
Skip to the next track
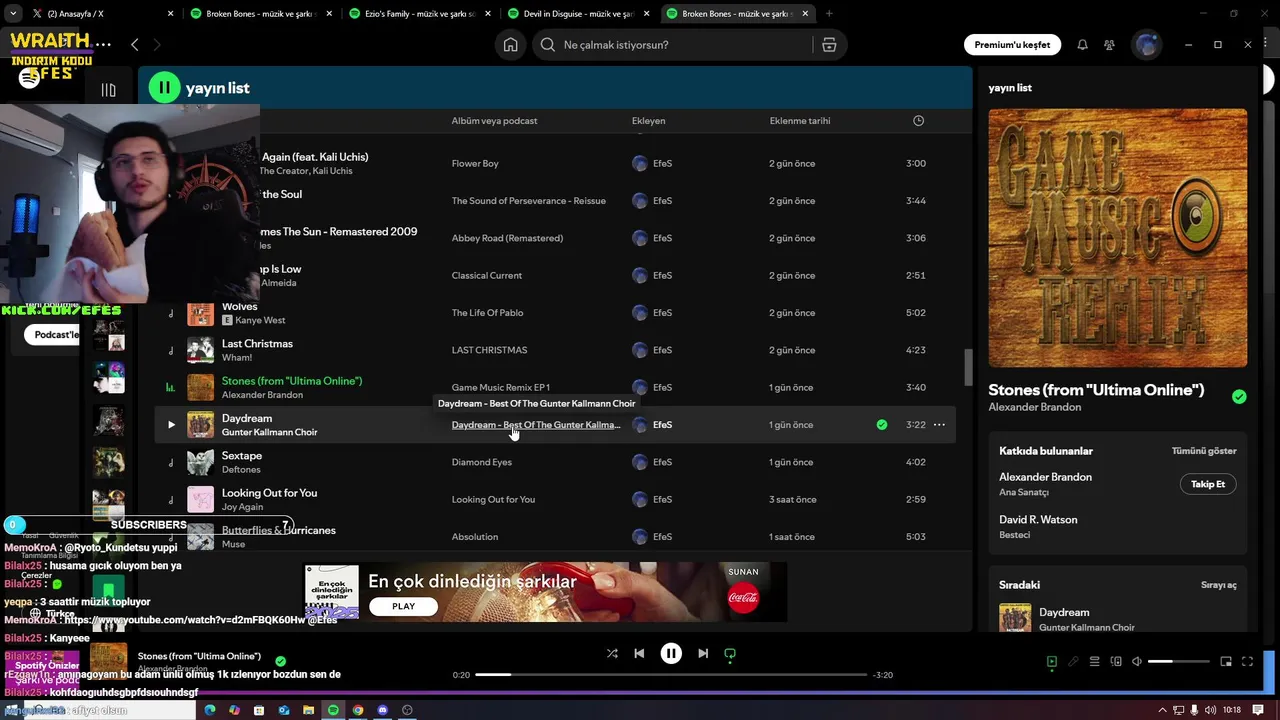[x=703, y=654]
